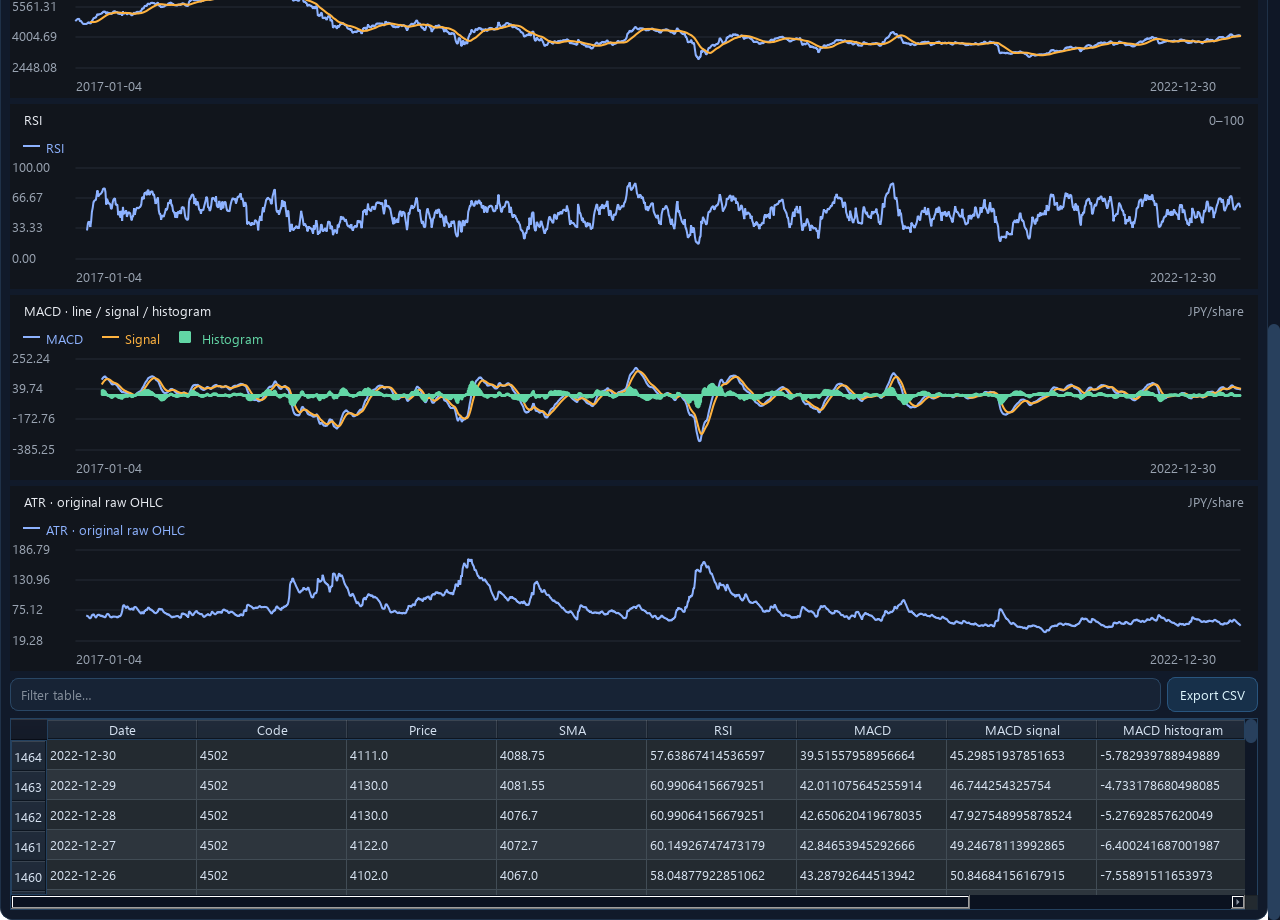The image size is (1280, 920).
Task: Select table row header 1462
Action: (29, 816)
